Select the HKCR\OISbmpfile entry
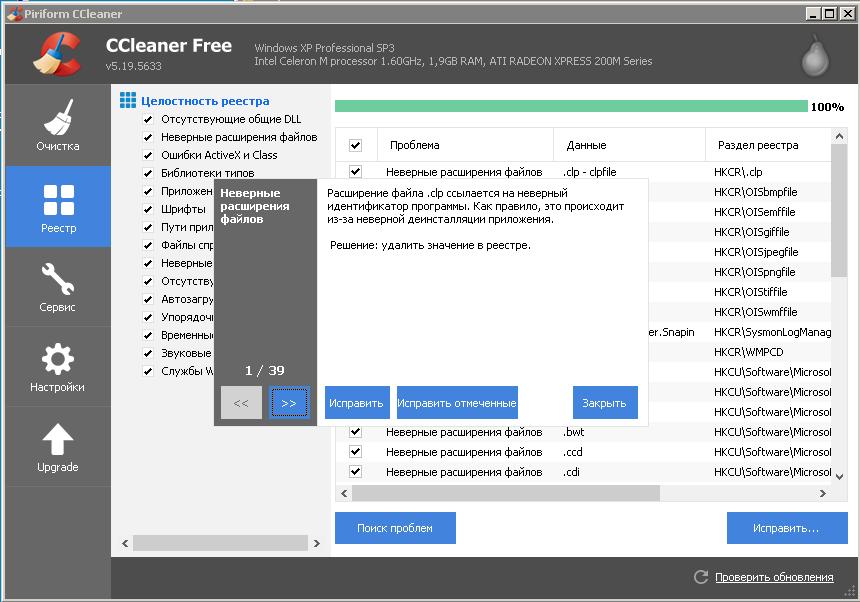 [x=755, y=192]
